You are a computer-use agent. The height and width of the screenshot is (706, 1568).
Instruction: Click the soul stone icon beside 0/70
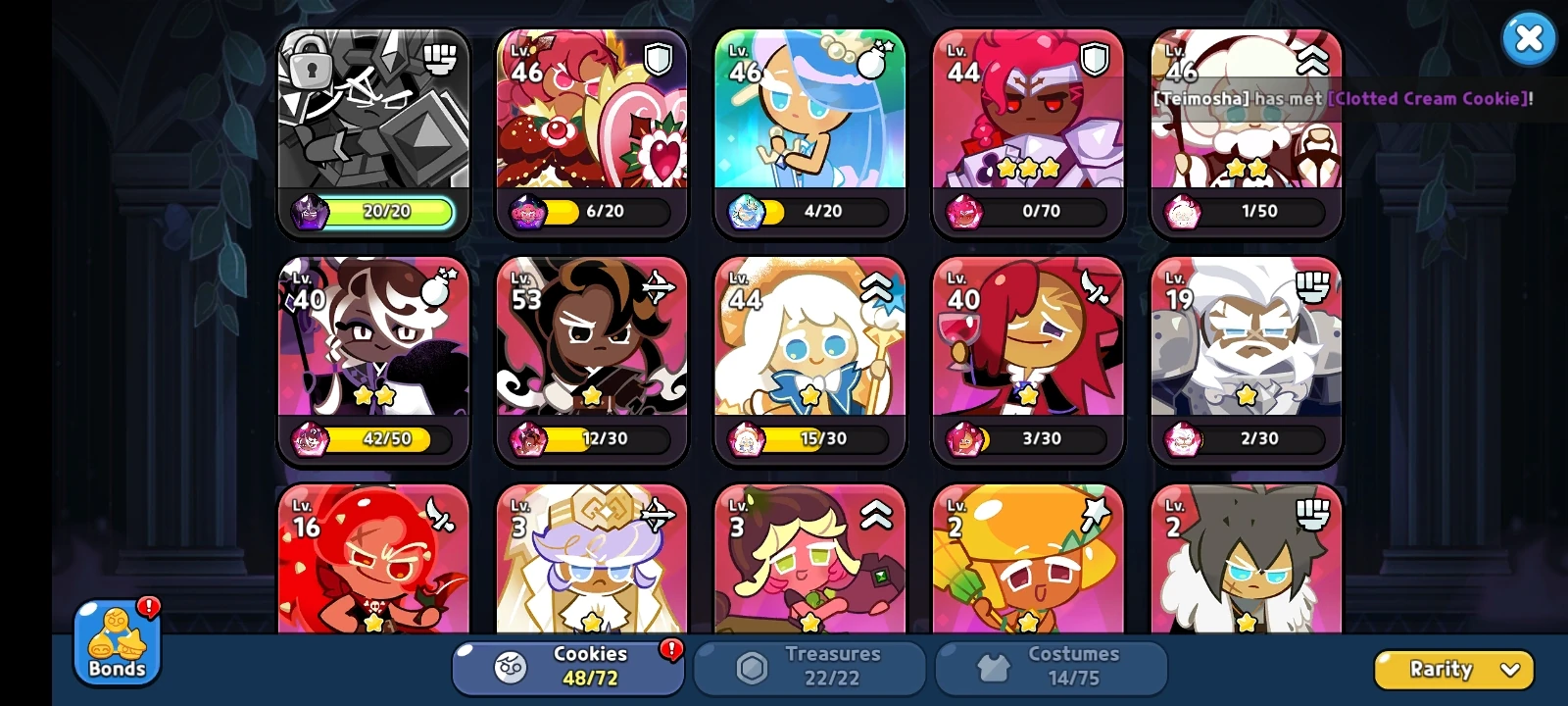(x=964, y=212)
